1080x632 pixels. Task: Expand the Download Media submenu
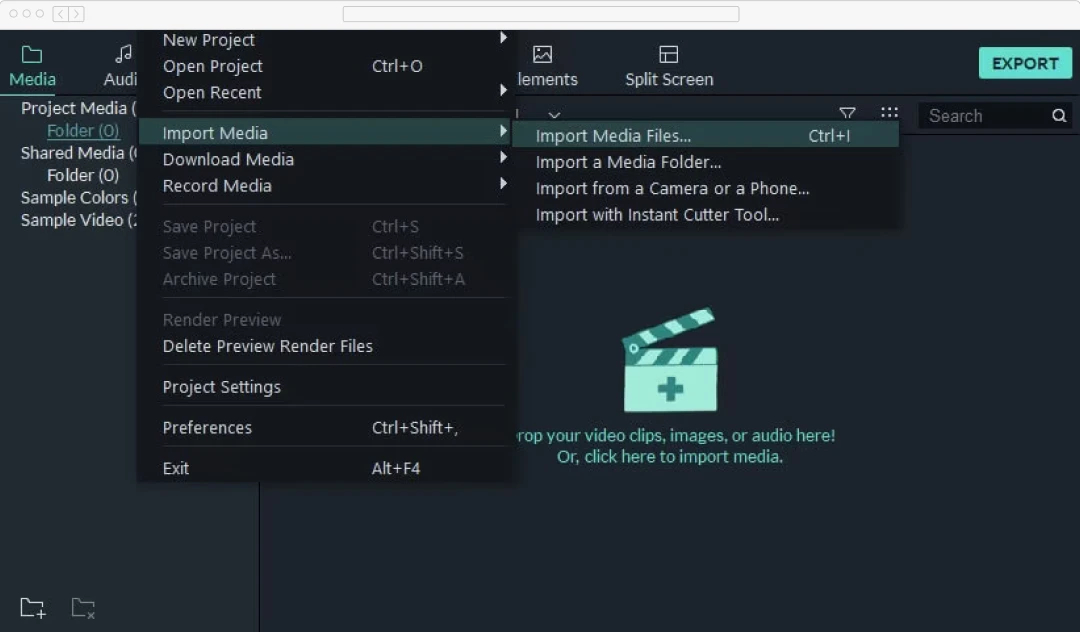tap(228, 159)
